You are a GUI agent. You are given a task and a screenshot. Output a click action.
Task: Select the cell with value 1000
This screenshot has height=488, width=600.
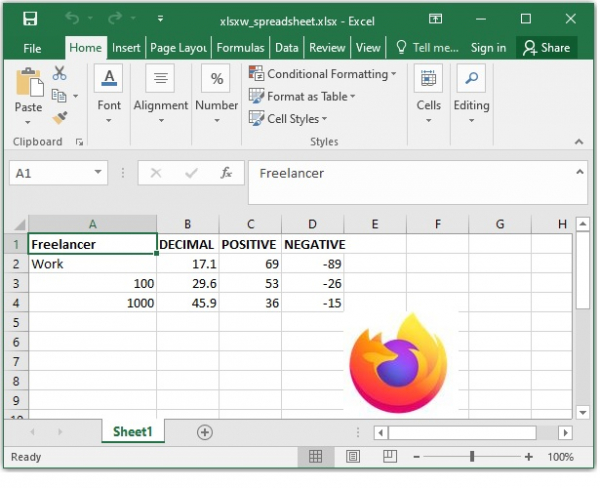[92, 303]
